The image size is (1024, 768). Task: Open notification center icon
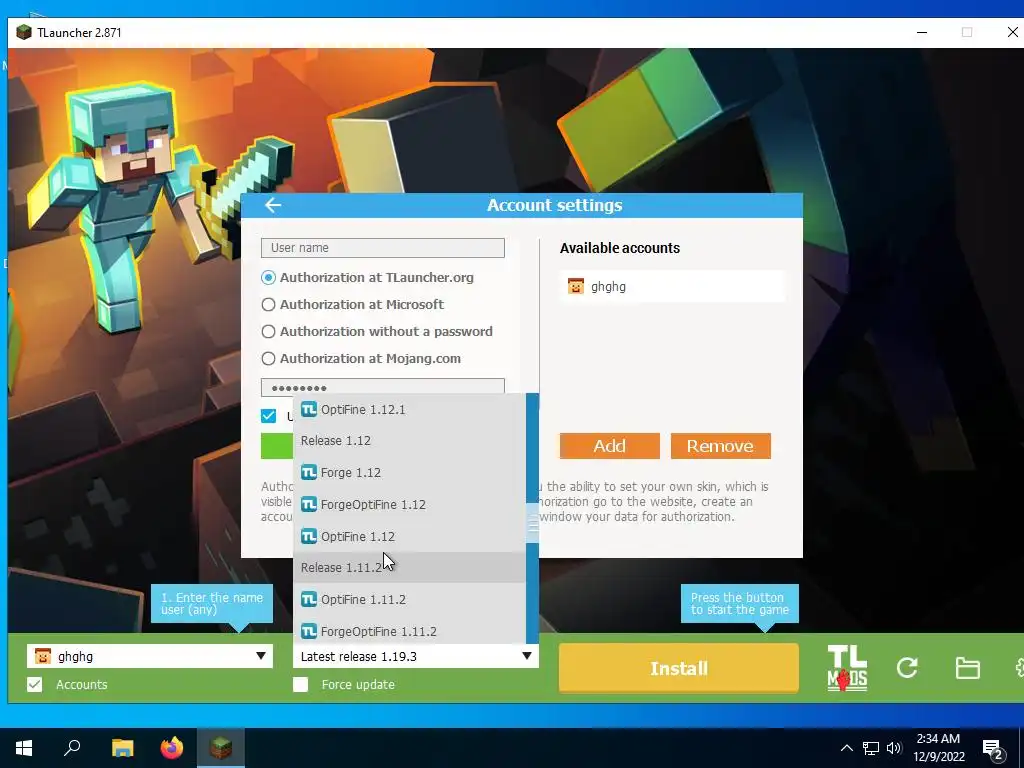point(993,750)
